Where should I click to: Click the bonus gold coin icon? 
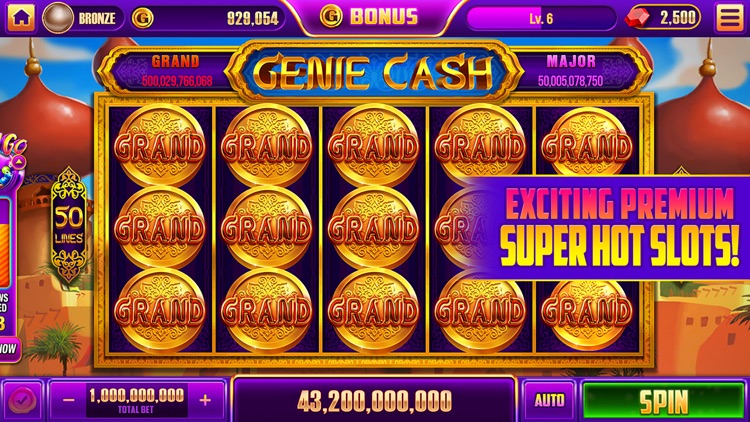331,17
